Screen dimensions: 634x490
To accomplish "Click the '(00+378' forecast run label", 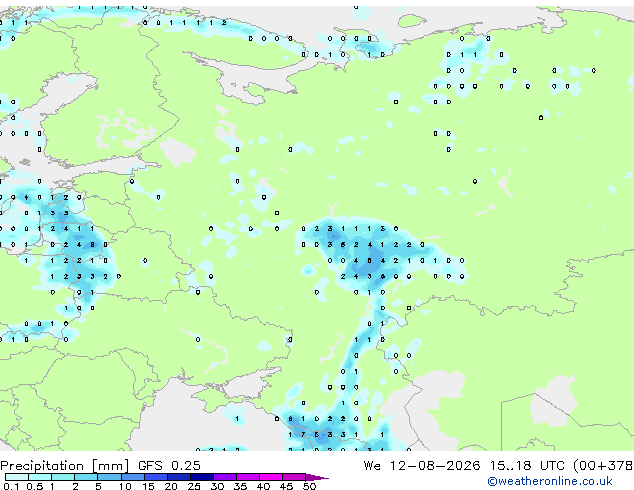I will [603, 466].
